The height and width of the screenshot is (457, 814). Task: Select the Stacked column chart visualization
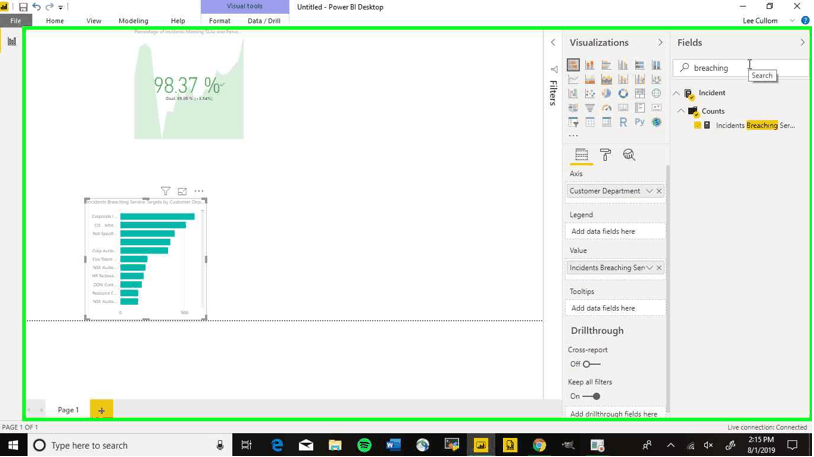[590, 65]
